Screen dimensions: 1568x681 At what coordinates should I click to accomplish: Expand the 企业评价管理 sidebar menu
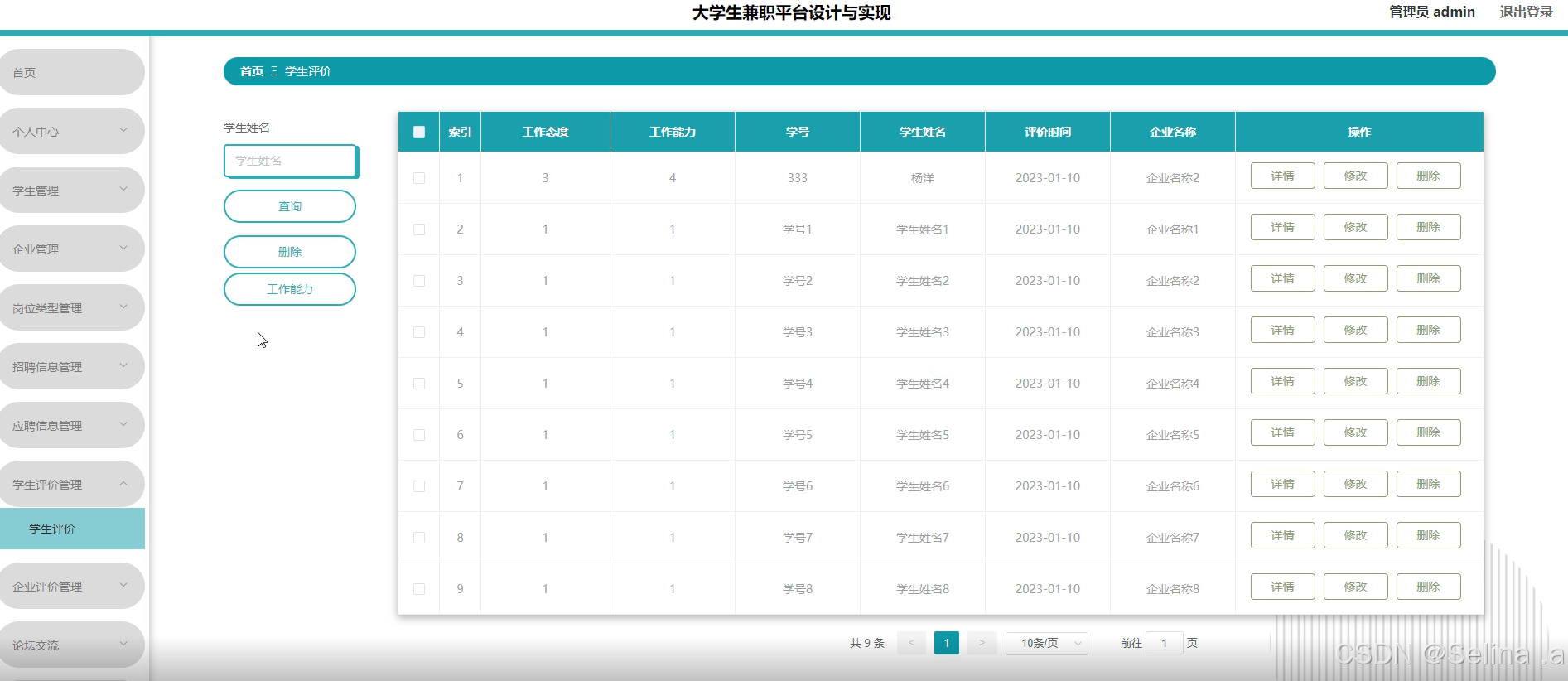pos(72,586)
